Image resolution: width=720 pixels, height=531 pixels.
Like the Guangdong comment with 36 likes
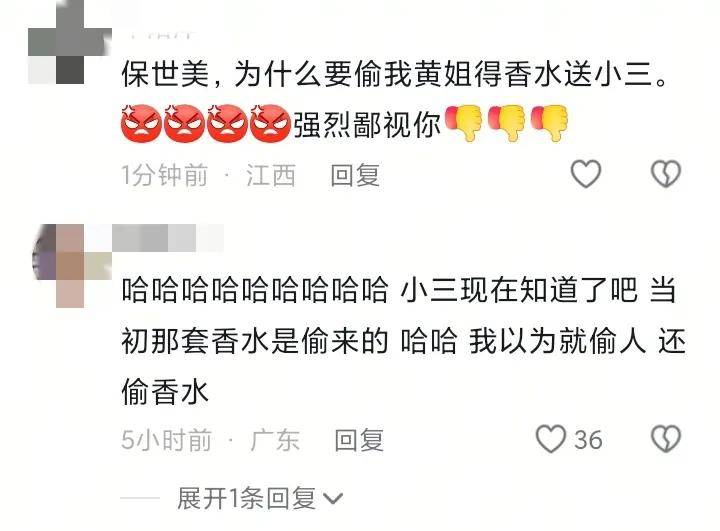(x=551, y=439)
